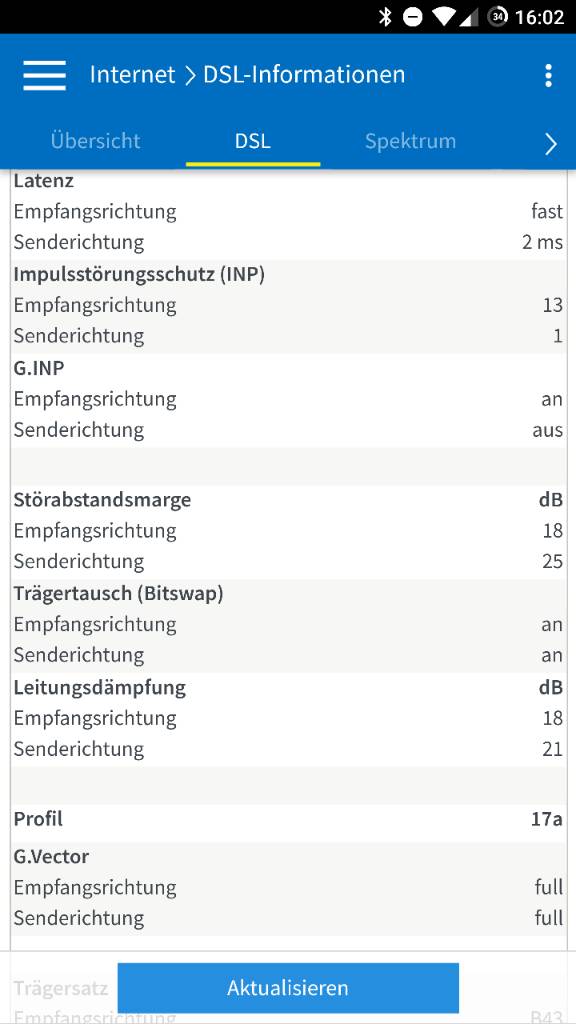Tap the DSL-Informationen breadcrumb title
Screen dimensions: 576x1024
pyautogui.click(x=302, y=74)
